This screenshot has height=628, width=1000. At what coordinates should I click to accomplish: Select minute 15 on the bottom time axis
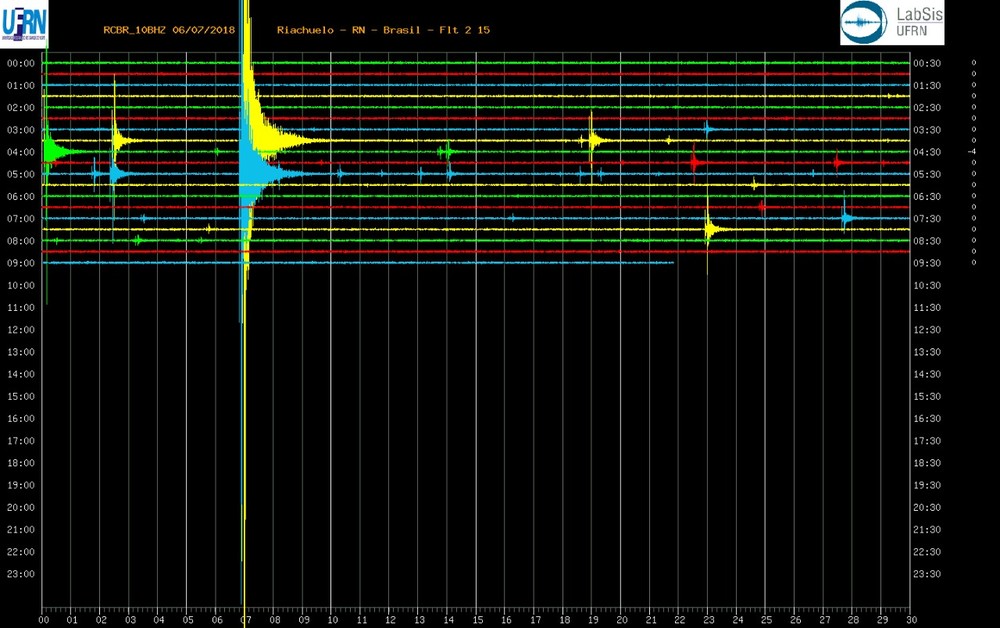click(478, 620)
